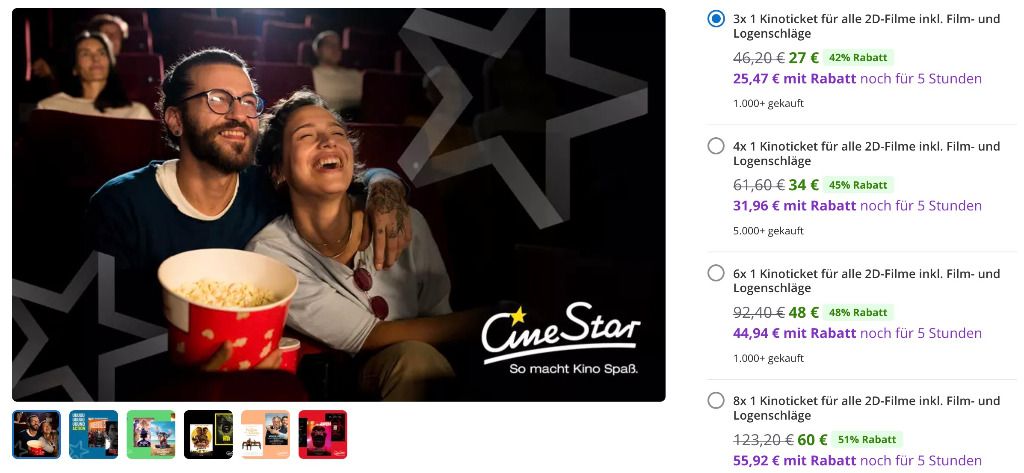
Task: Select the 3x Kinoticket option radio button
Action: [x=716, y=19]
